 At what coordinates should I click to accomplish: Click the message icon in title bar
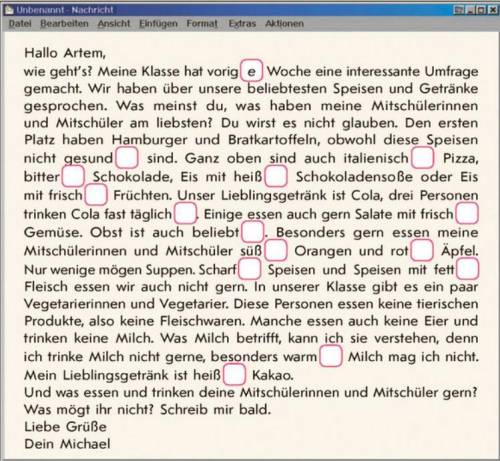(x=9, y=10)
